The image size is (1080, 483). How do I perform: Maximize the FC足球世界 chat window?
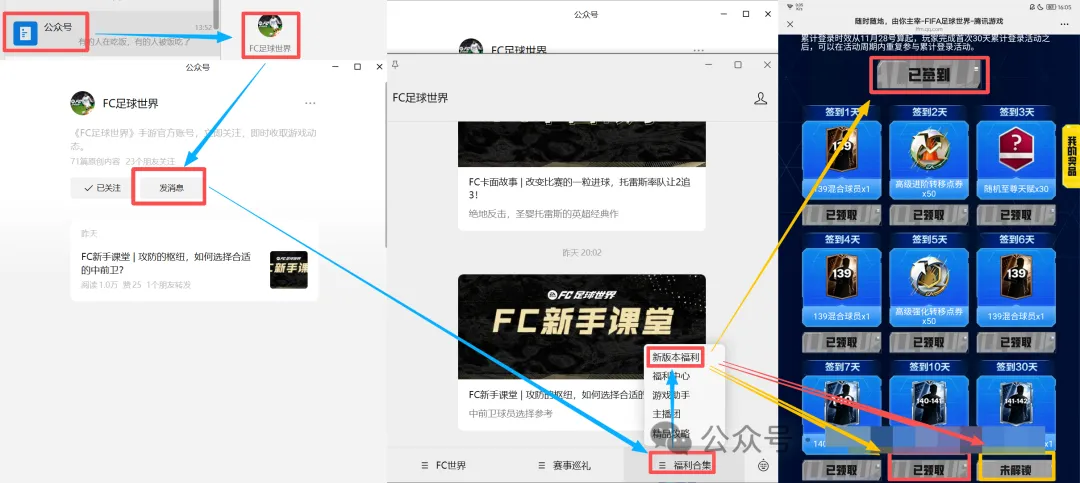pyautogui.click(x=738, y=64)
